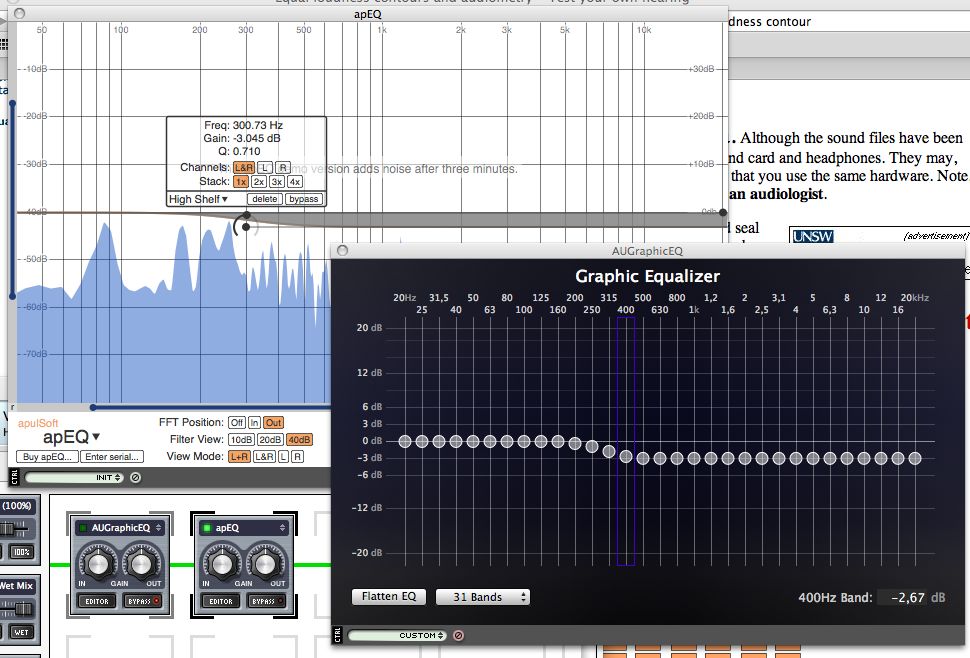Open the apEQ slot EDITOR
This screenshot has height=658, width=970.
point(220,601)
